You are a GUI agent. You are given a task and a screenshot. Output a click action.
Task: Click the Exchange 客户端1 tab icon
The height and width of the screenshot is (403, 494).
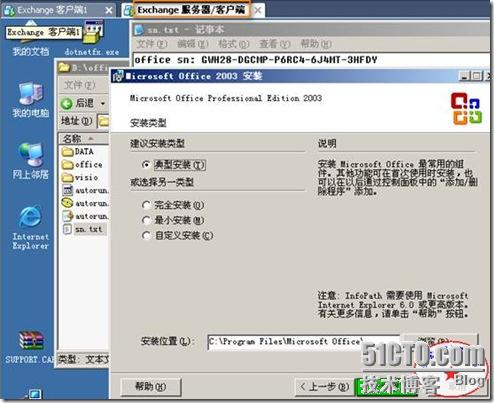[9, 10]
